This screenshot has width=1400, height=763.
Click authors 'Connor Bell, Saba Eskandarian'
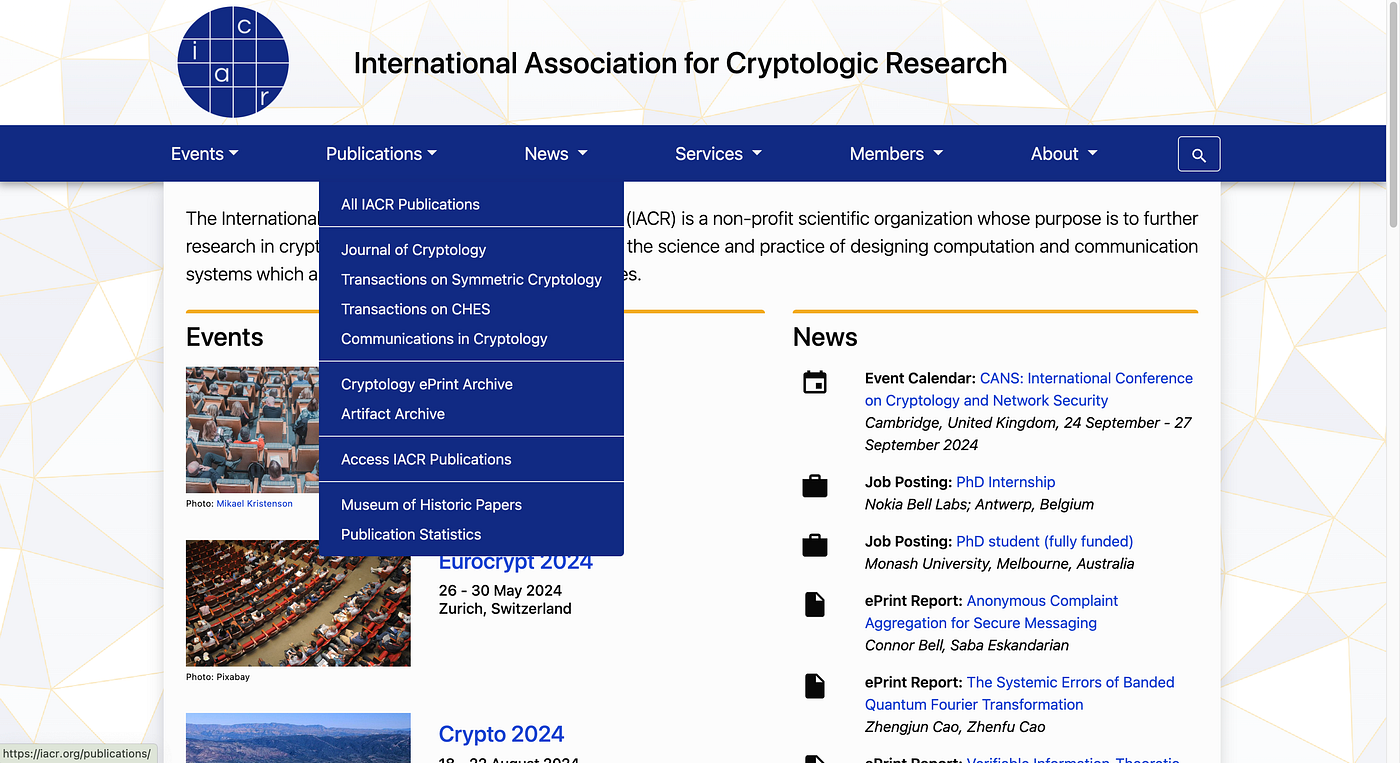[x=967, y=645]
